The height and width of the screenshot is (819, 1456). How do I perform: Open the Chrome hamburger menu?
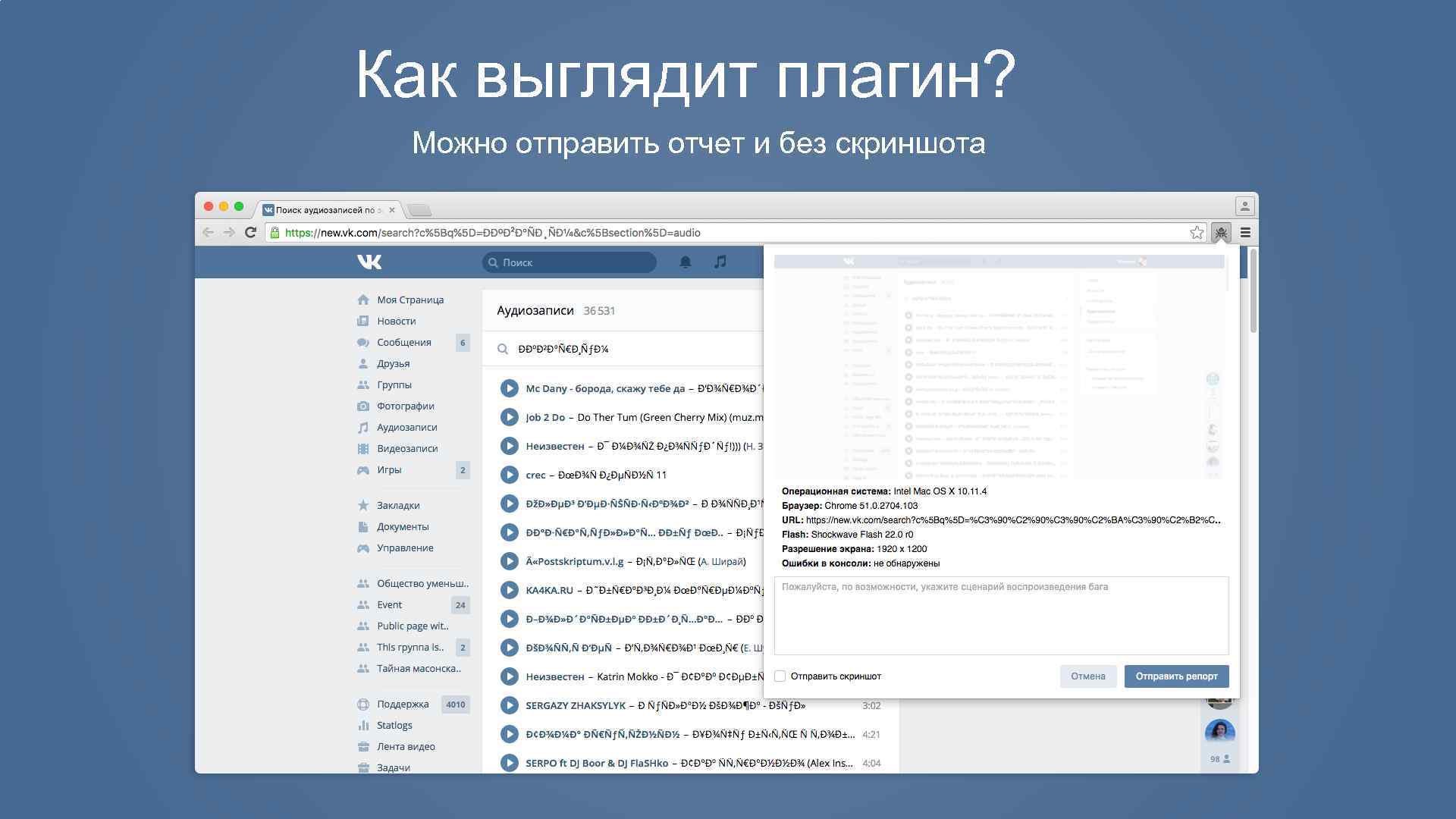[x=1244, y=233]
